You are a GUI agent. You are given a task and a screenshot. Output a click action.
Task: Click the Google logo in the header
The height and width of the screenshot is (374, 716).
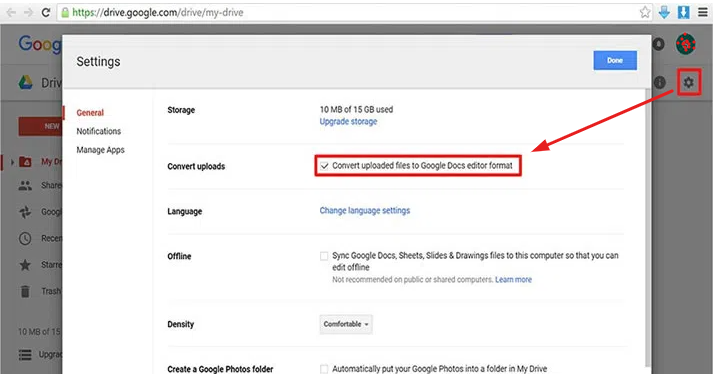(x=40, y=44)
